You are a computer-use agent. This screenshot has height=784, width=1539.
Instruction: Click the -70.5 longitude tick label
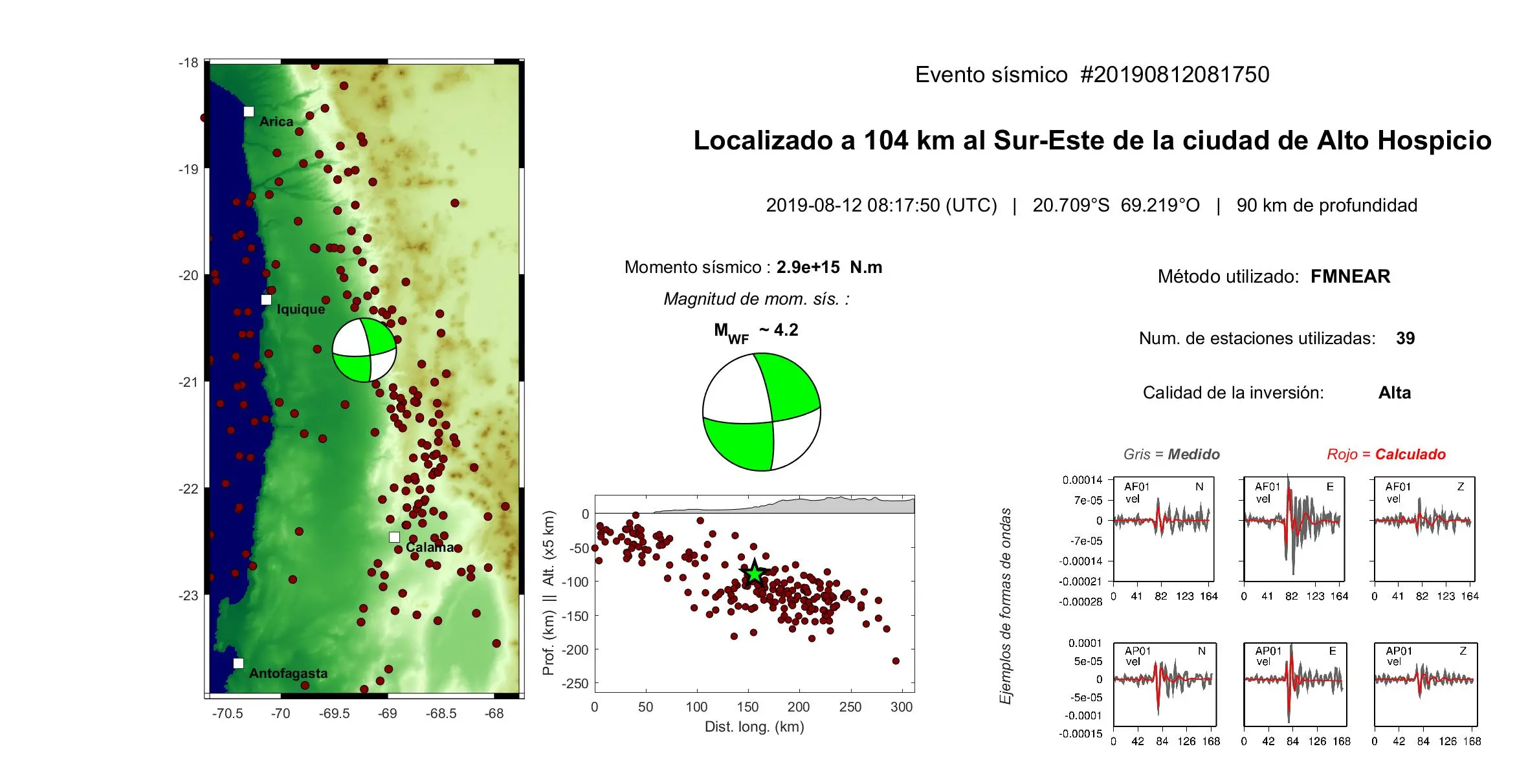(x=227, y=713)
